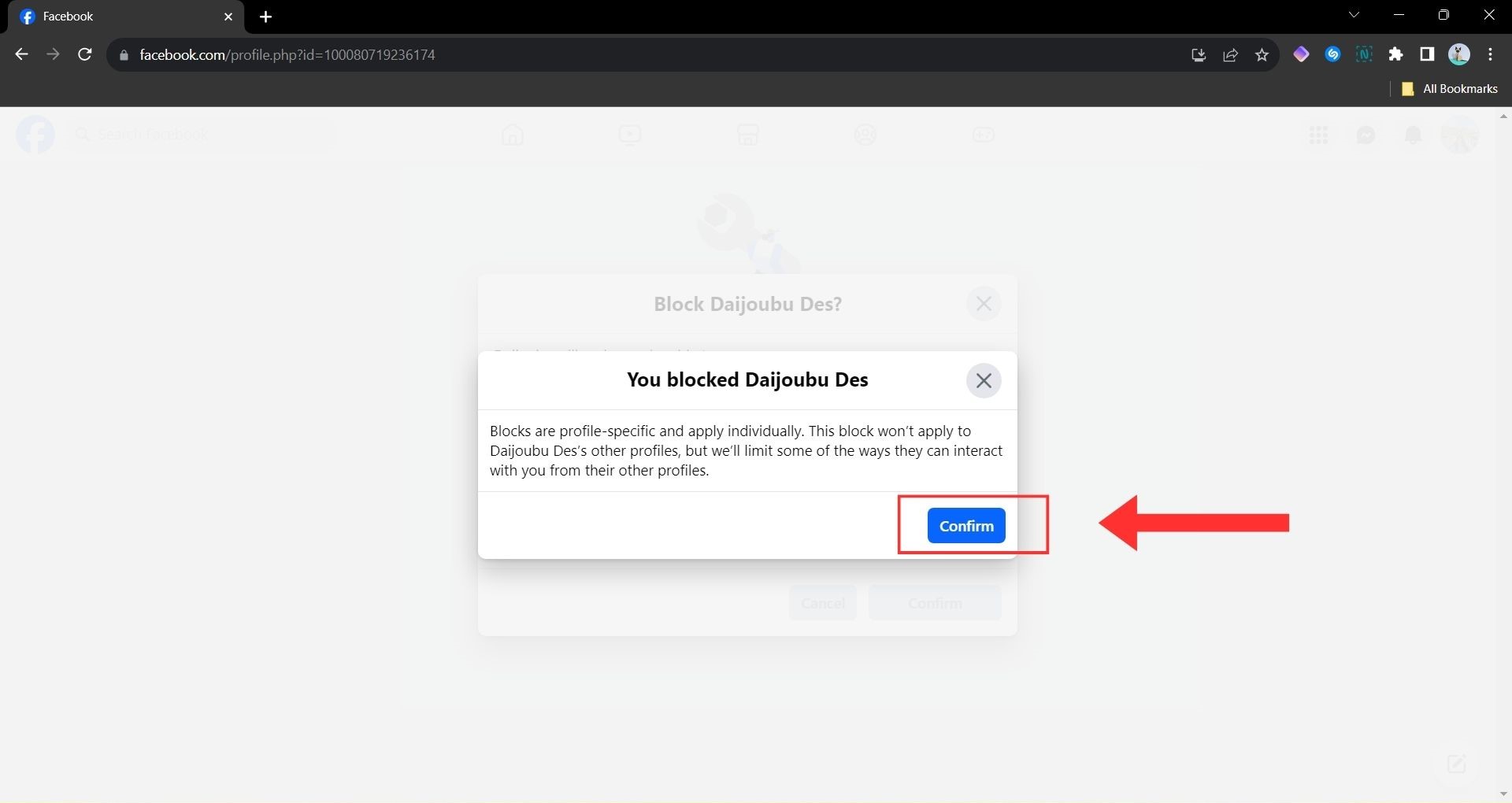Click the blue swirl extension icon
Image resolution: width=1512 pixels, height=803 pixels.
(x=1332, y=54)
